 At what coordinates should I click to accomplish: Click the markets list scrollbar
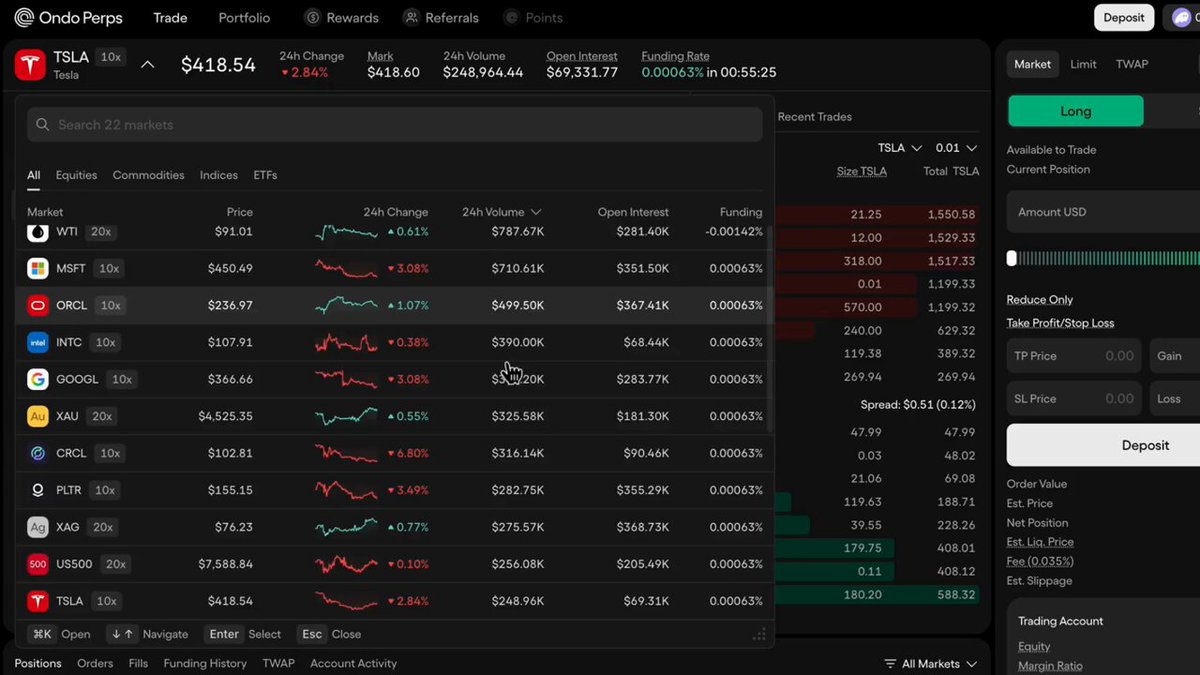tap(769, 330)
